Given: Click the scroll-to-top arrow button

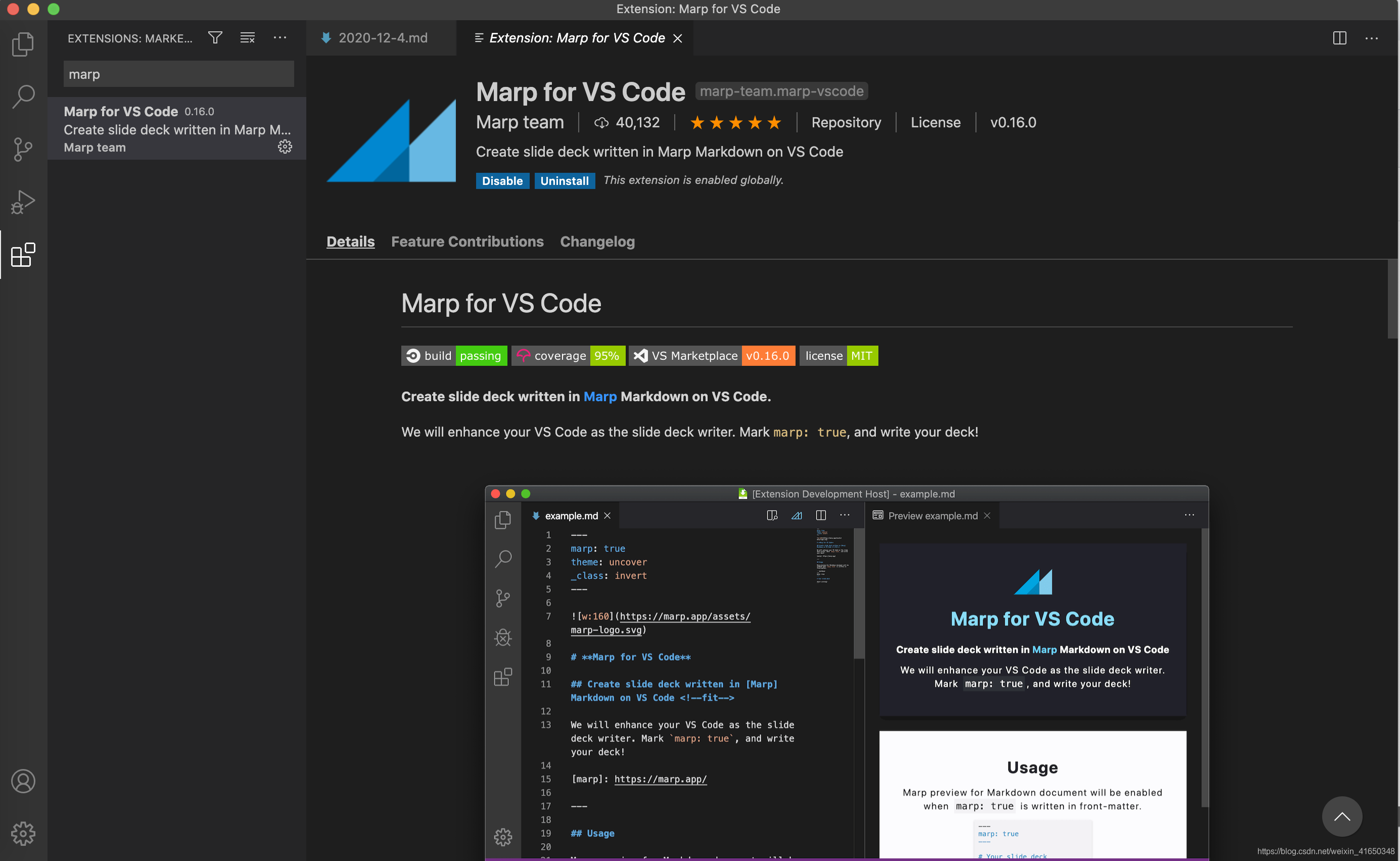Looking at the screenshot, I should (x=1341, y=817).
